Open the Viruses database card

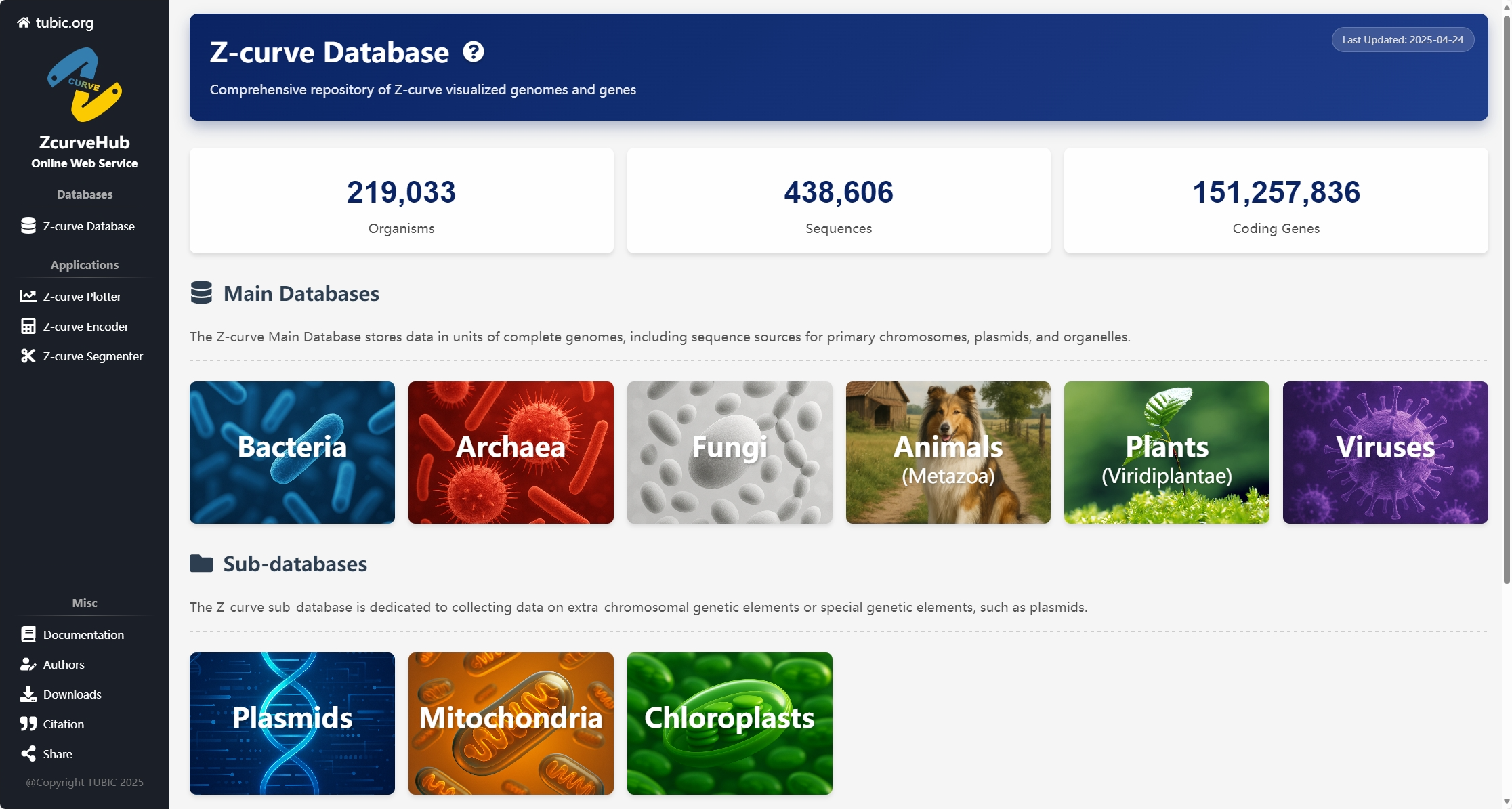[1385, 452]
